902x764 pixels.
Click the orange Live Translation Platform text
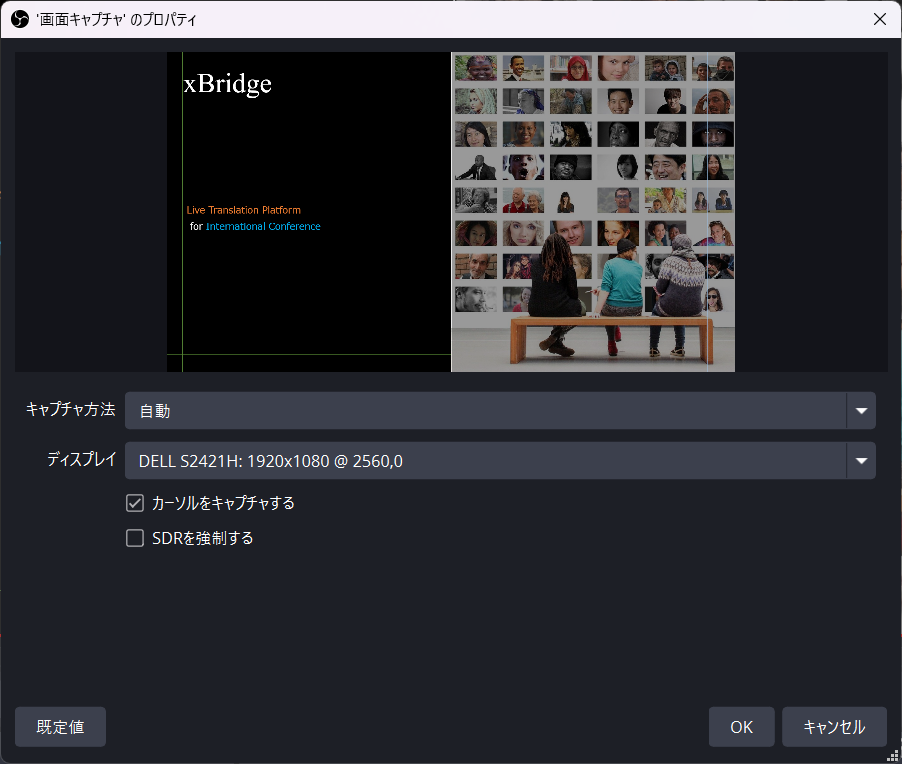coord(243,210)
